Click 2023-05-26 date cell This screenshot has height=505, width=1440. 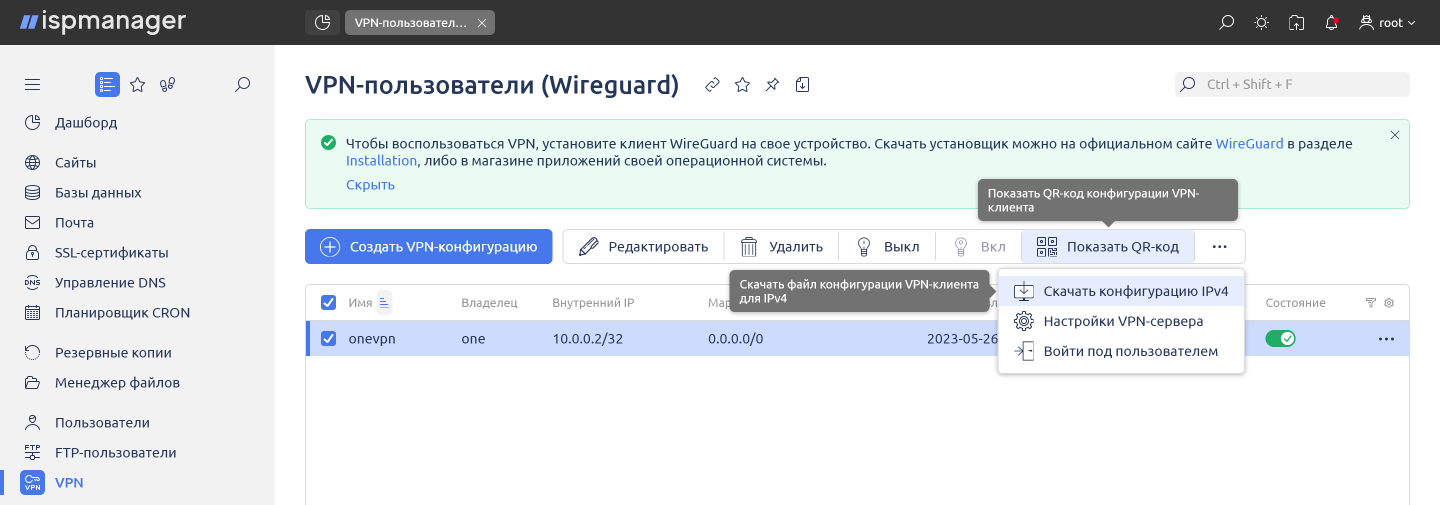point(962,338)
